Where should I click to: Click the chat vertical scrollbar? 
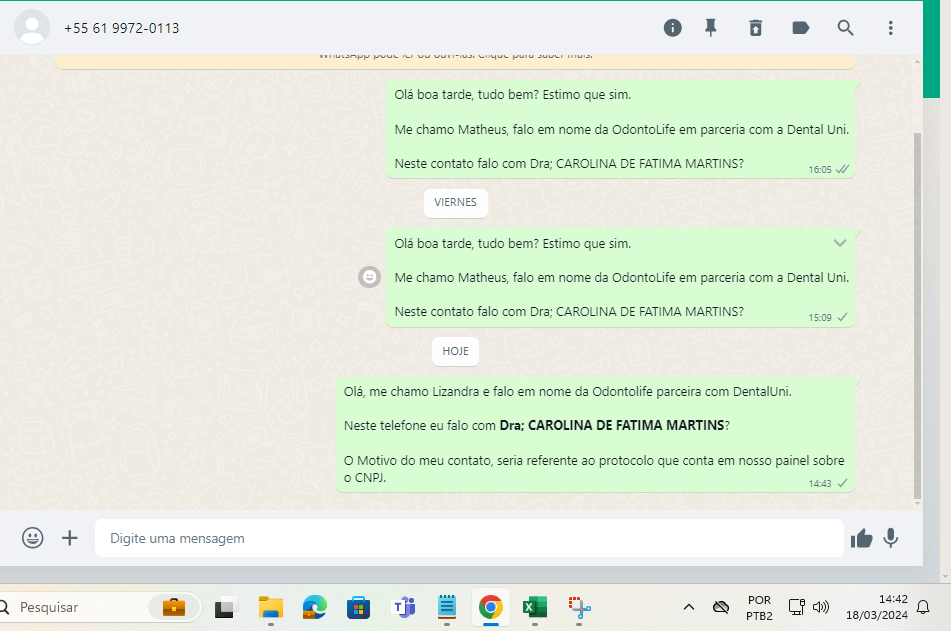917,314
